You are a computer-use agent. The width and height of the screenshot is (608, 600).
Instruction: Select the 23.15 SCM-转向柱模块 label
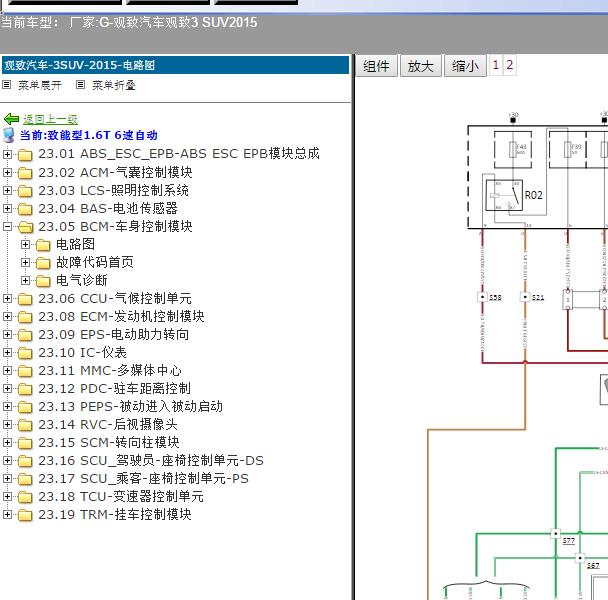[x=109, y=443]
